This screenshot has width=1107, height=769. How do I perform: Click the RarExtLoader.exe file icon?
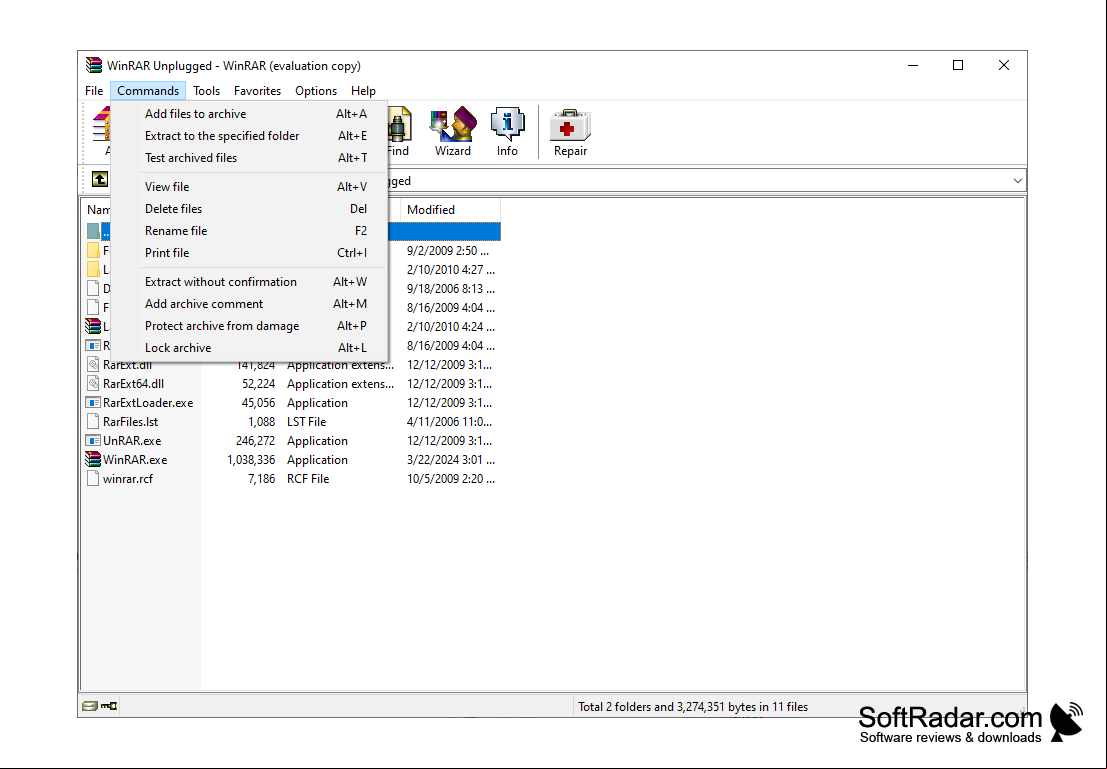click(x=92, y=403)
